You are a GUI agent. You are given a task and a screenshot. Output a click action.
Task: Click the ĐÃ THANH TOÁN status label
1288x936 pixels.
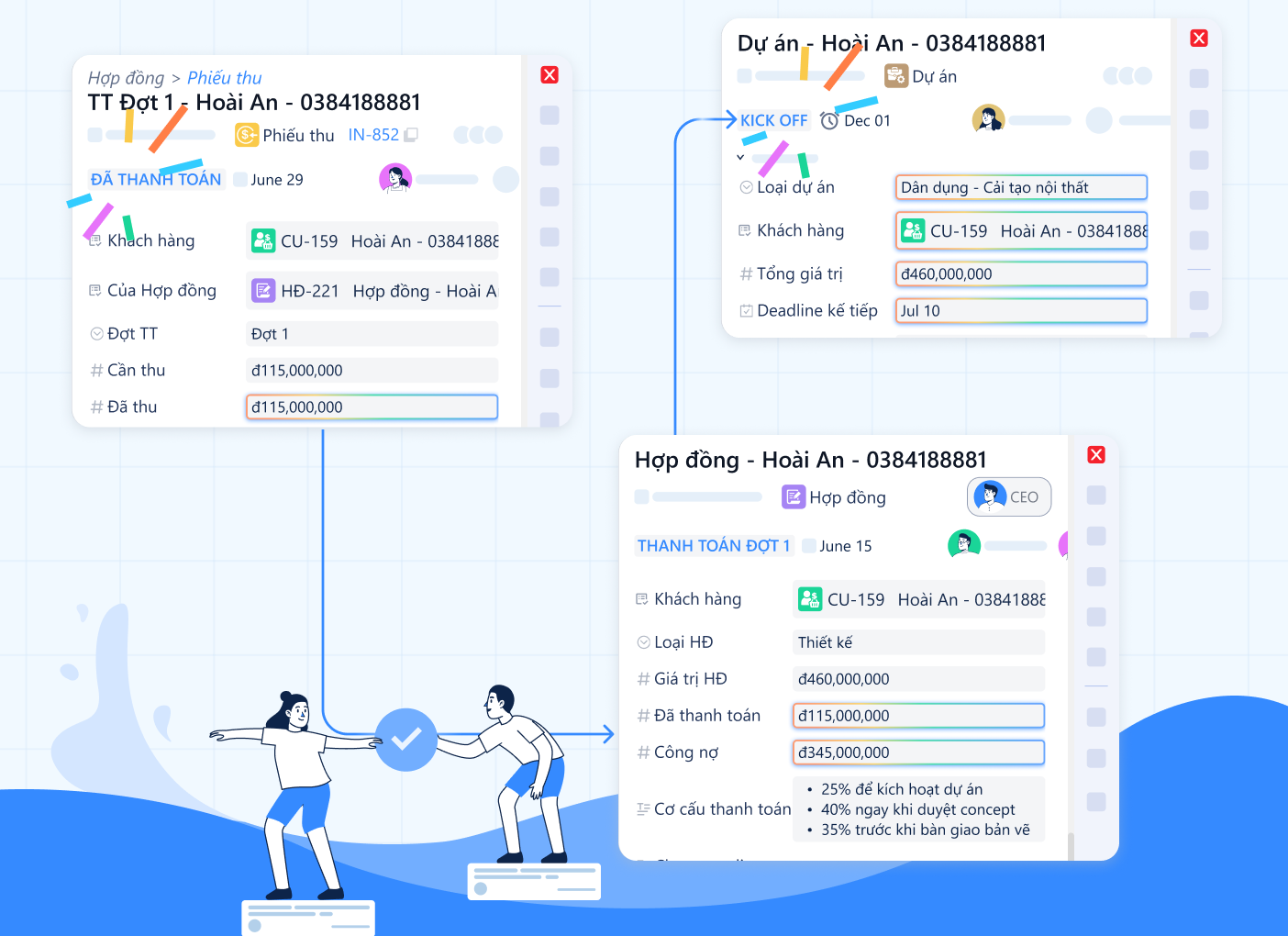(156, 180)
